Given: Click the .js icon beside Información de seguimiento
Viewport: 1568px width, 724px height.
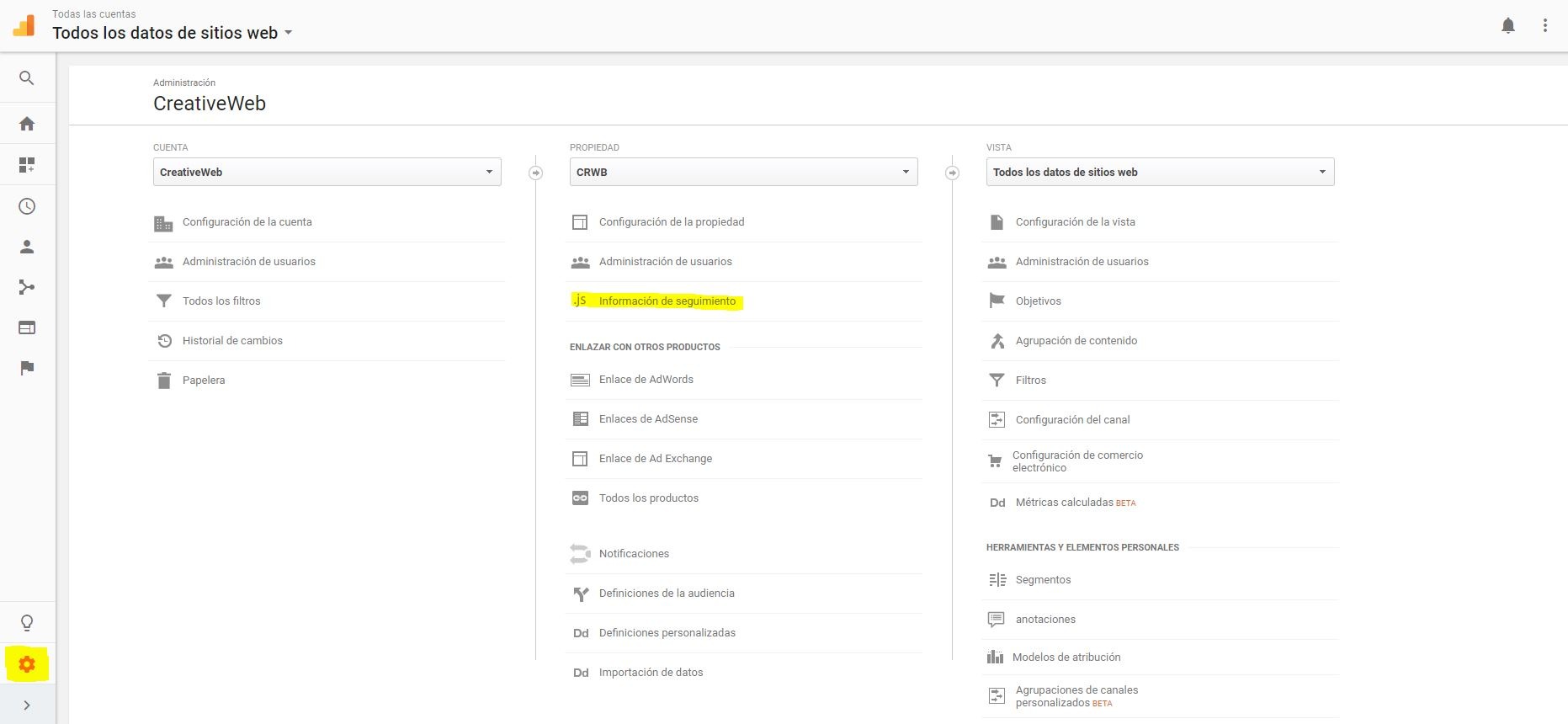Looking at the screenshot, I should [580, 301].
